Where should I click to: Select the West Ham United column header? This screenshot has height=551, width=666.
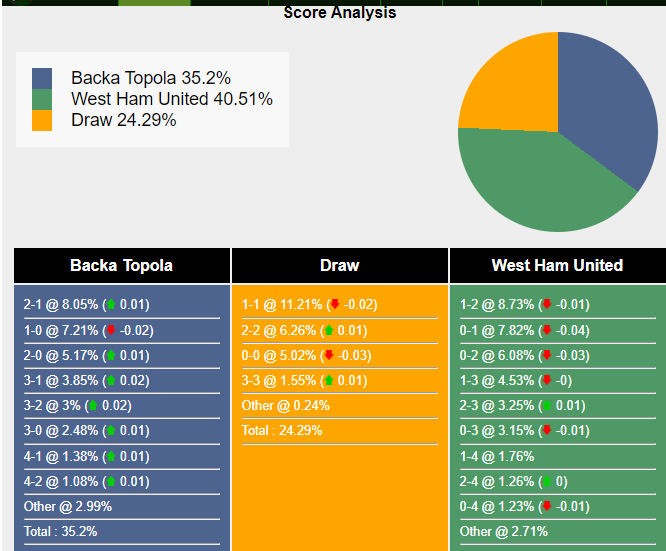(x=557, y=265)
